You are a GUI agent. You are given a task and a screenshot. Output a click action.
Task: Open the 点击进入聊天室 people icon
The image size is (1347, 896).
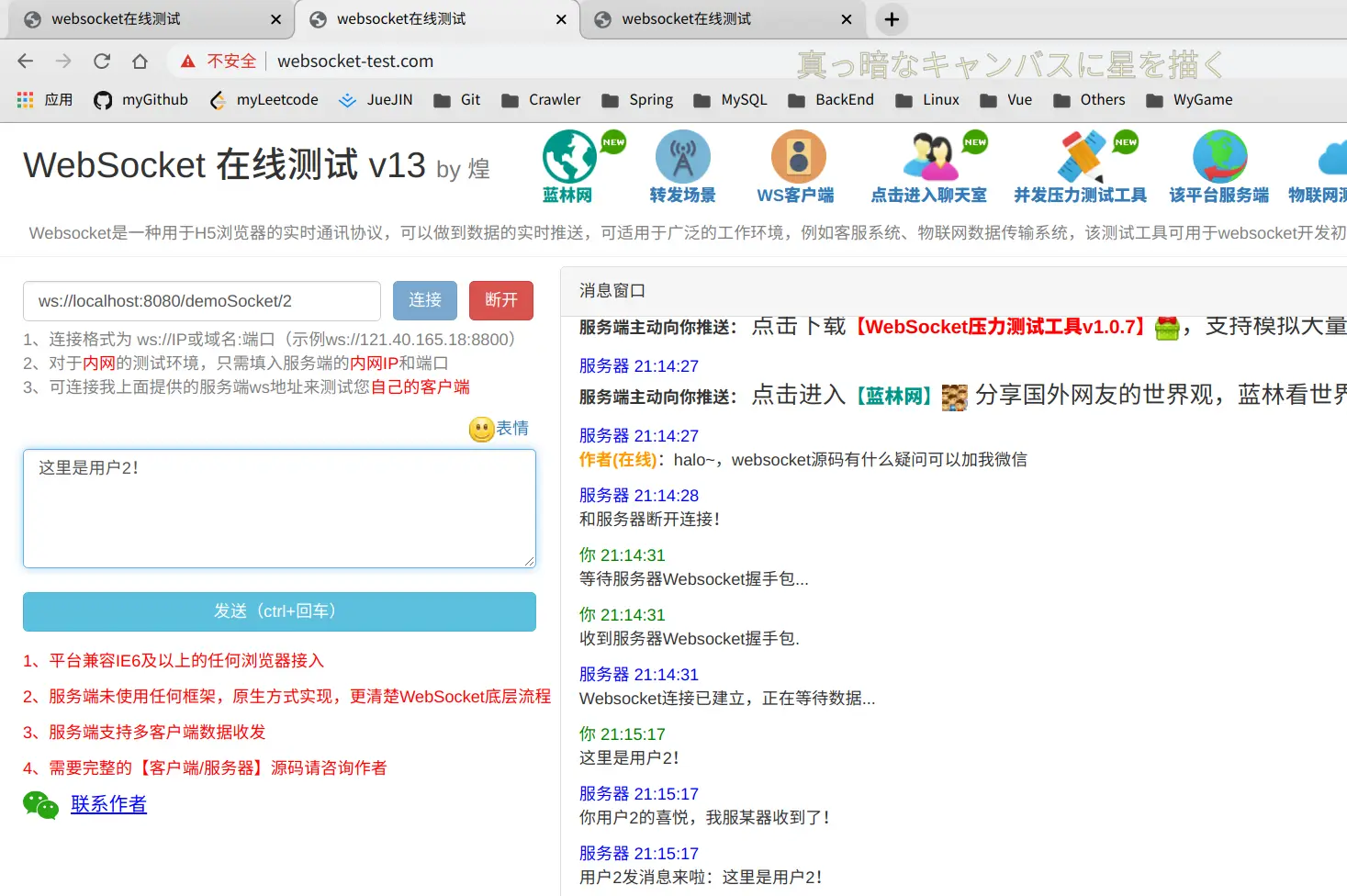[x=930, y=156]
